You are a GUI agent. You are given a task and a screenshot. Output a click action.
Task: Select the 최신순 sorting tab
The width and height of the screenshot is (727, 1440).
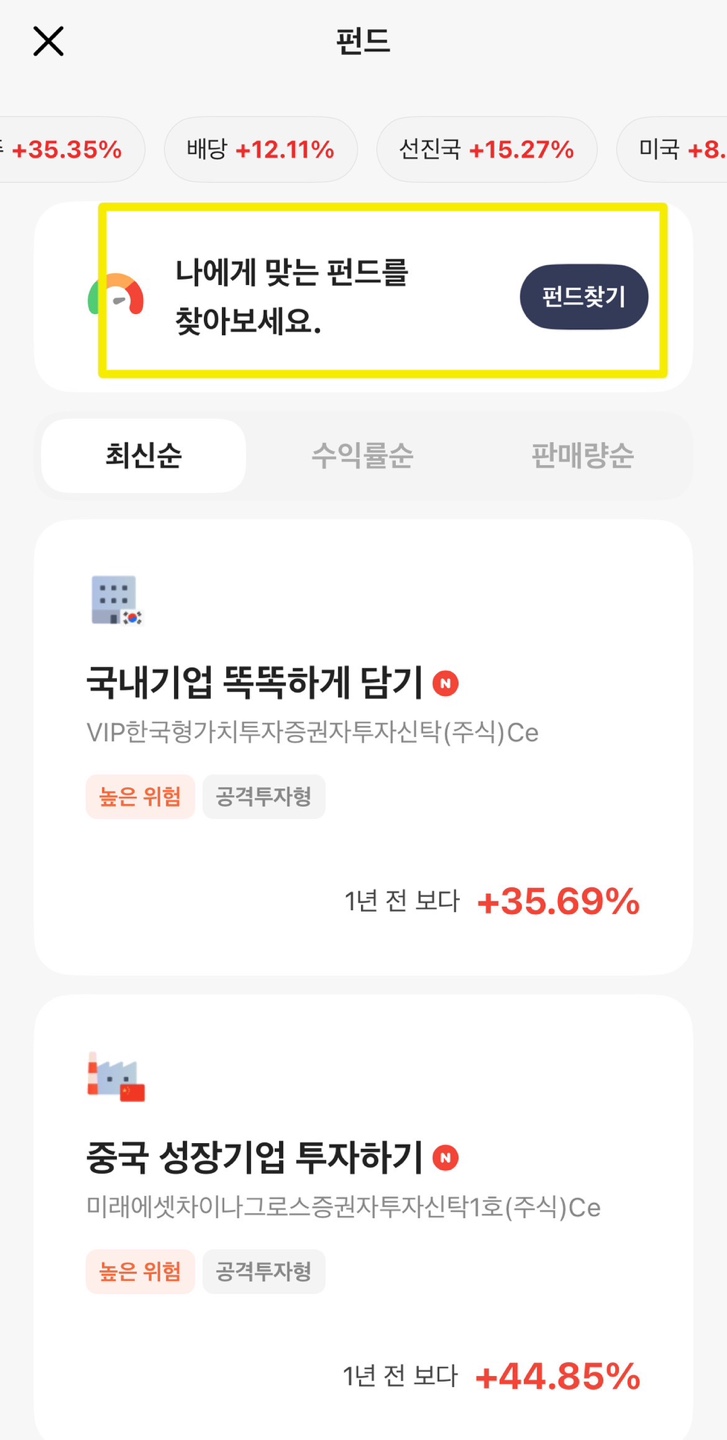tap(144, 456)
